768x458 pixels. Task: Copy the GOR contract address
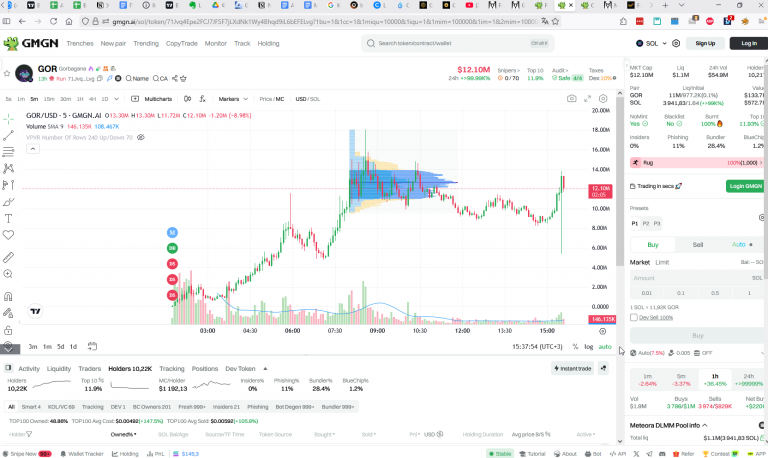100,78
